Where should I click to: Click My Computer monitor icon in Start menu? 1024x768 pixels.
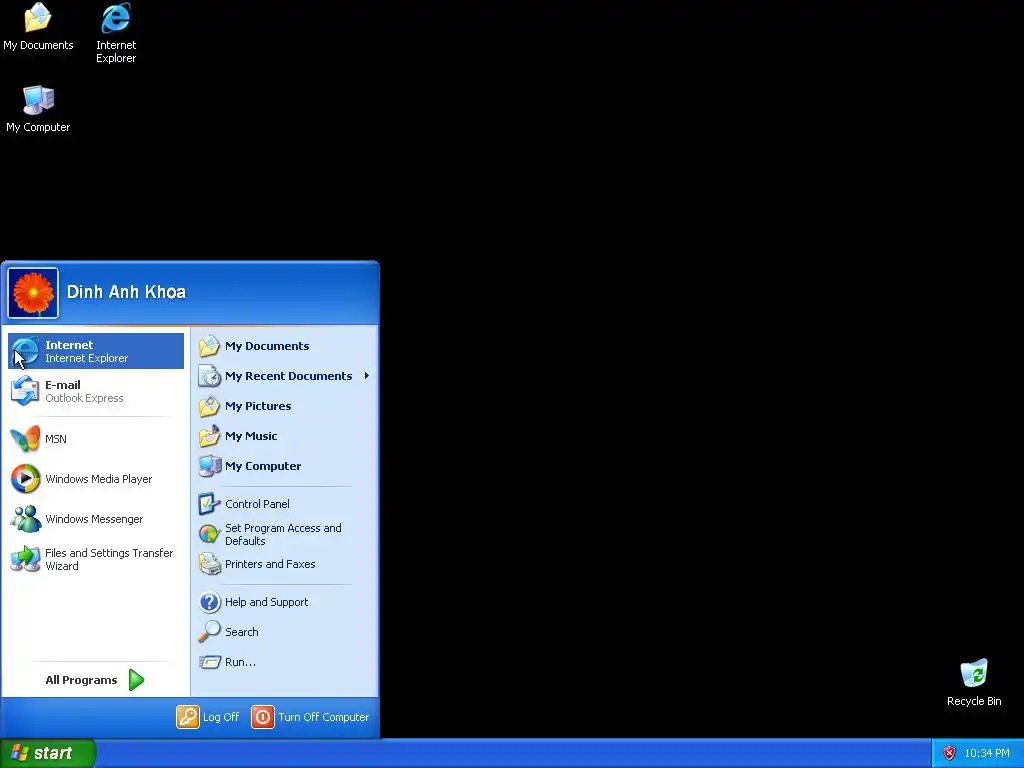(x=210, y=466)
